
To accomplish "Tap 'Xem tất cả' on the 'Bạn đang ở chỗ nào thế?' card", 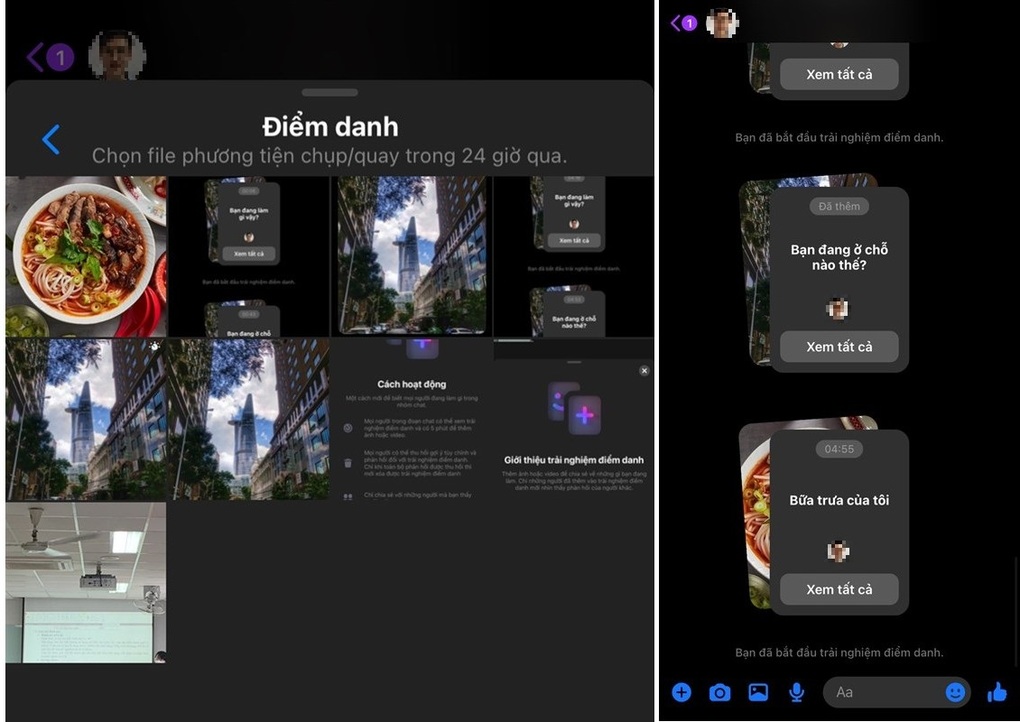I will click(x=839, y=347).
